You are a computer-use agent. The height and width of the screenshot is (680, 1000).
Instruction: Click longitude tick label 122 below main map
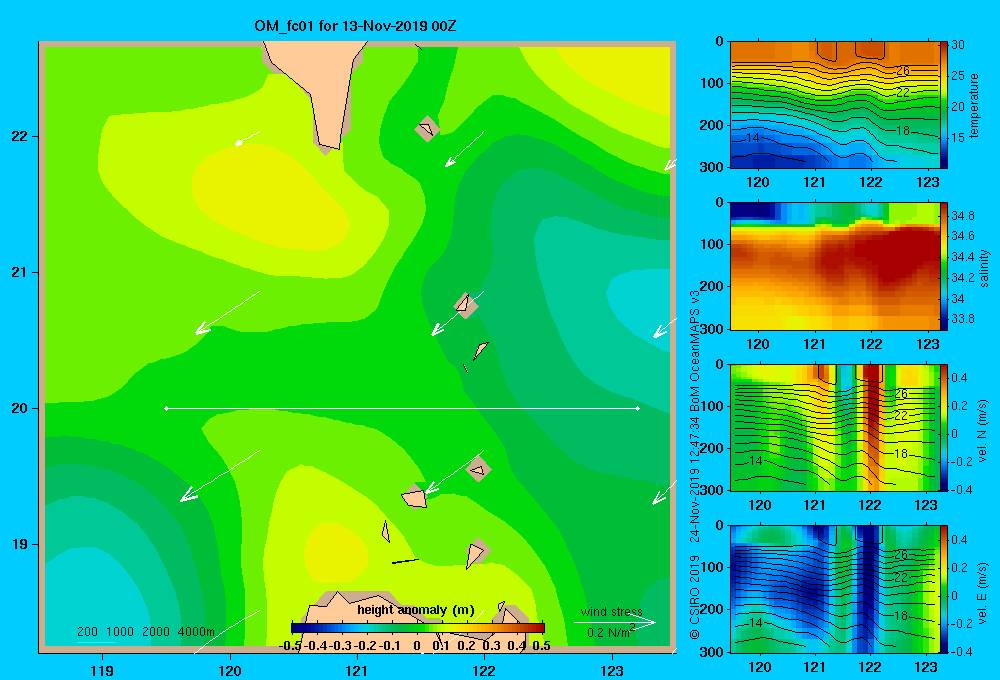pyautogui.click(x=484, y=670)
